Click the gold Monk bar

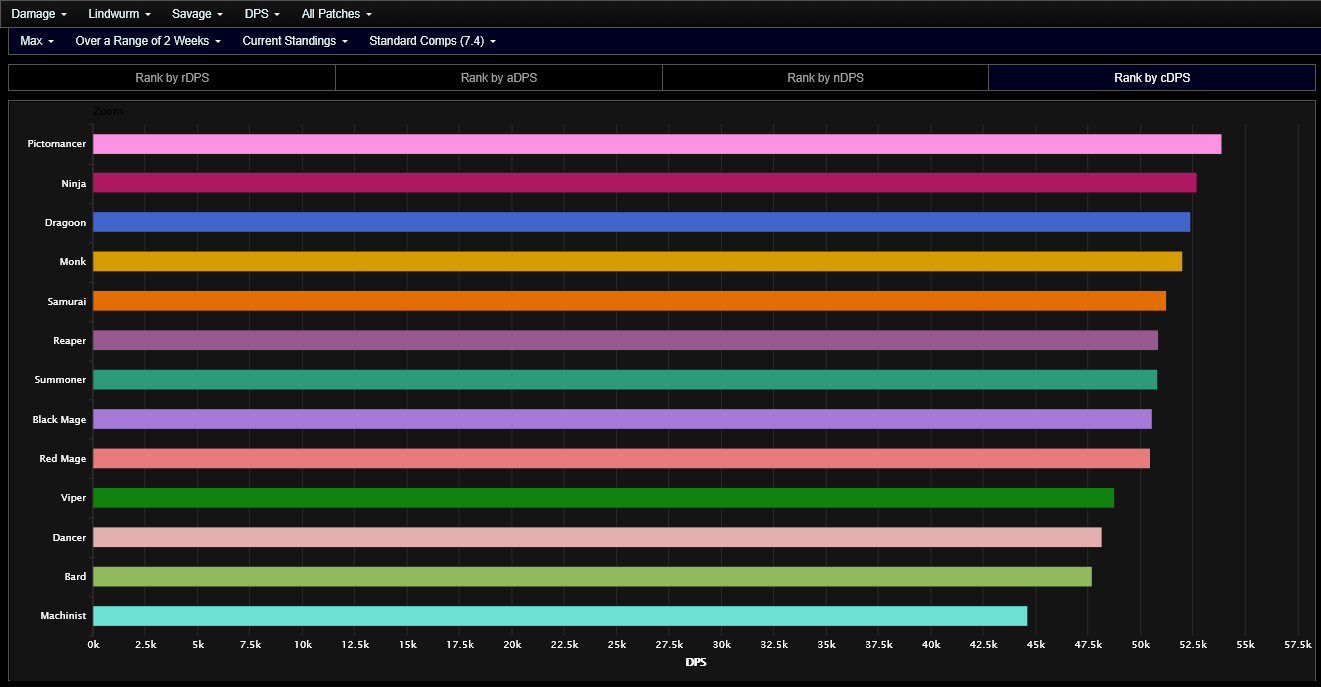tap(637, 261)
